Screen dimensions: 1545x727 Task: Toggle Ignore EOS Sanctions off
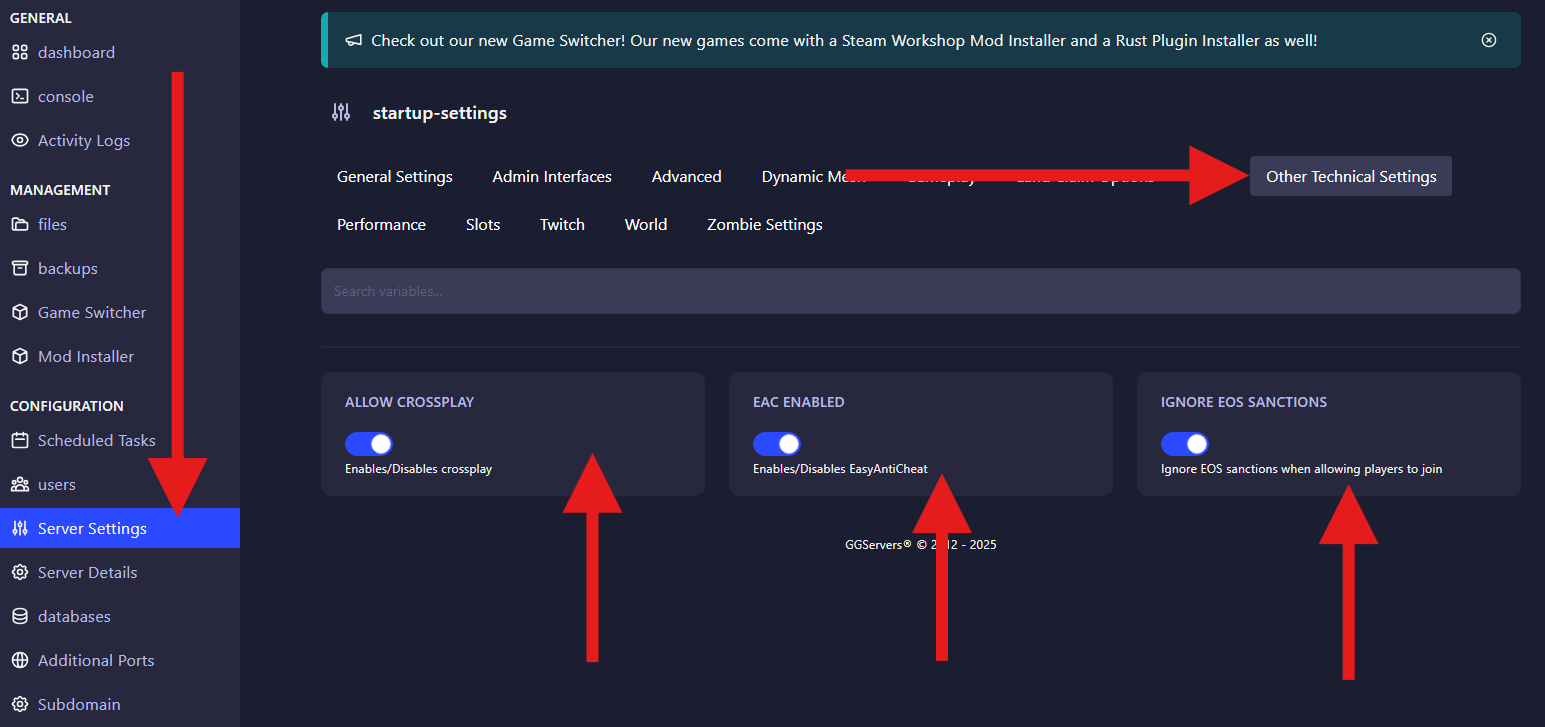point(1185,444)
